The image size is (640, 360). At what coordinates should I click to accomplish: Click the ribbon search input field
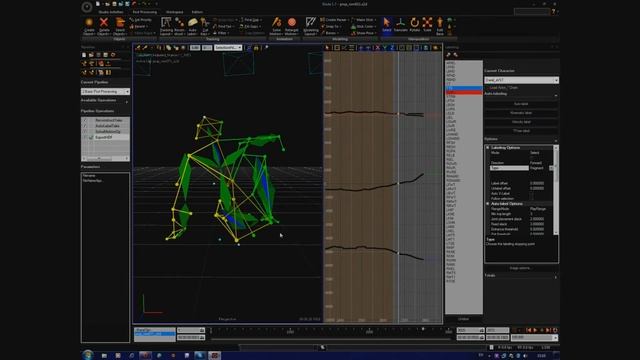pos(531,12)
